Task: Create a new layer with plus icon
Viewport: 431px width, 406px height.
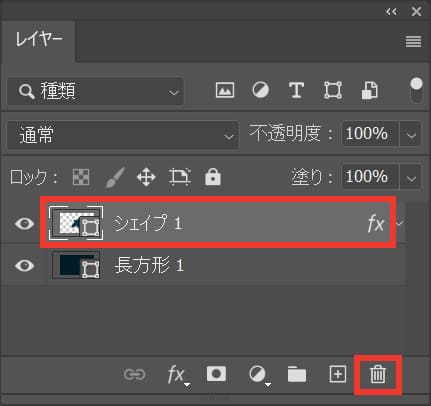Action: click(x=338, y=374)
